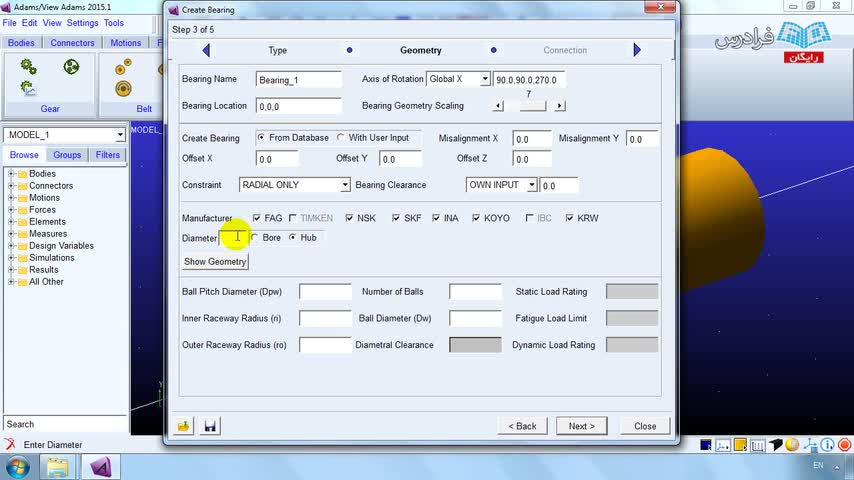The image size is (854, 480).
Task: Select the Bore diameter radio button
Action: [x=254, y=238]
